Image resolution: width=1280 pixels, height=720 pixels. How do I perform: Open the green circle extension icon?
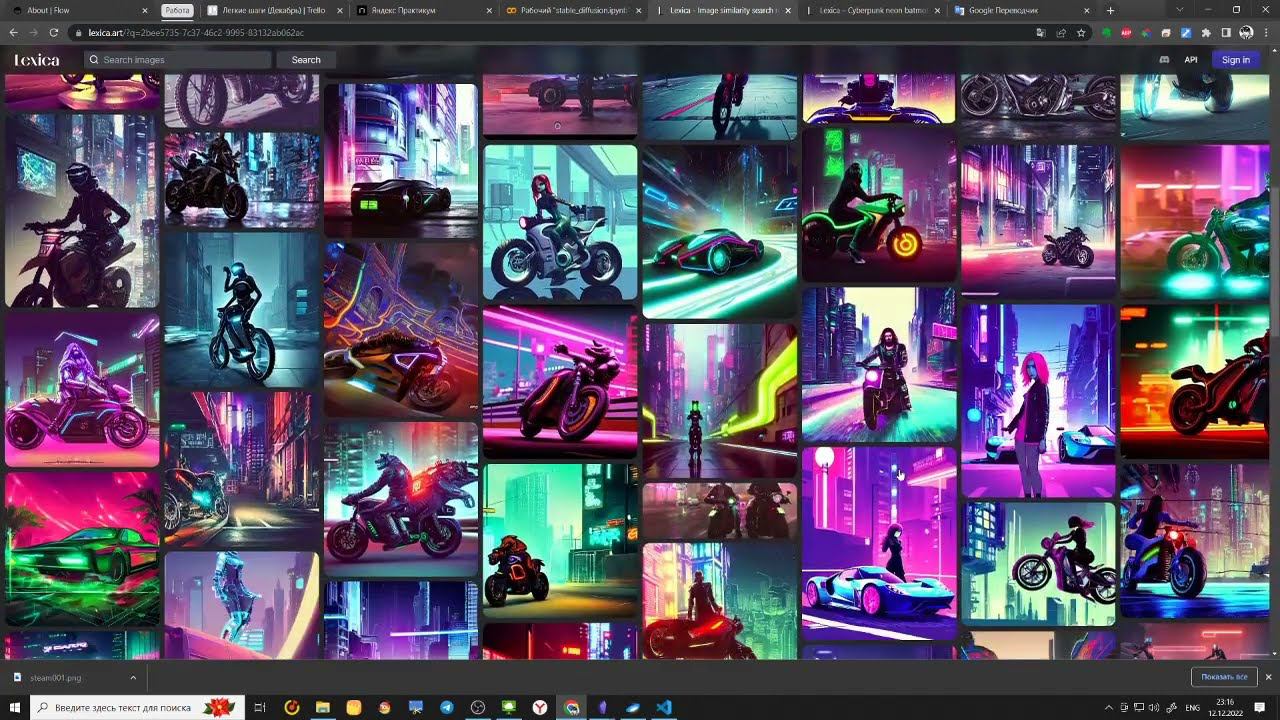coord(1107,33)
